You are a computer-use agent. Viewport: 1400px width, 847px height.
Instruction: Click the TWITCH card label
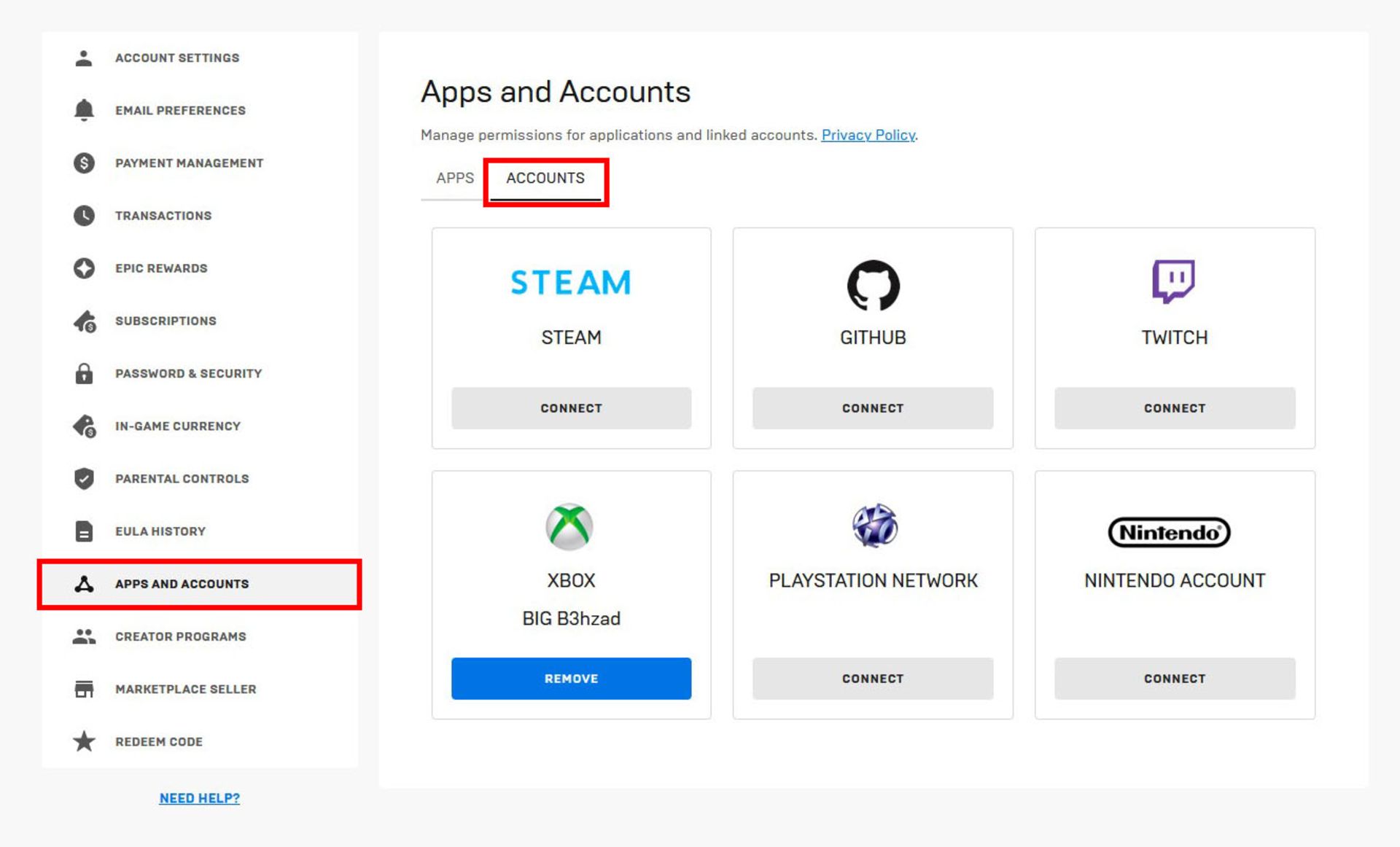pos(1175,337)
